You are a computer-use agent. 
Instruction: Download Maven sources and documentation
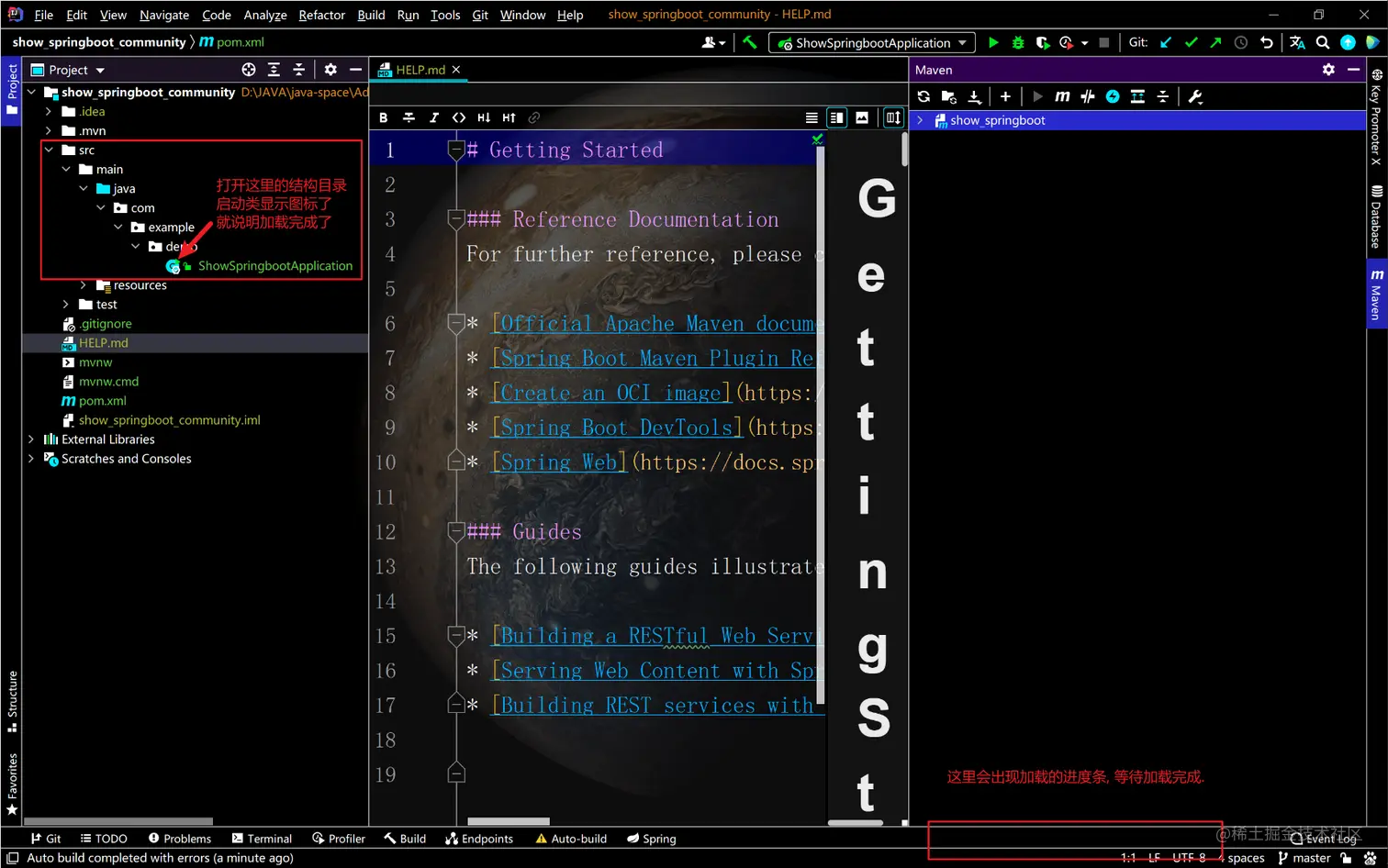click(x=975, y=96)
